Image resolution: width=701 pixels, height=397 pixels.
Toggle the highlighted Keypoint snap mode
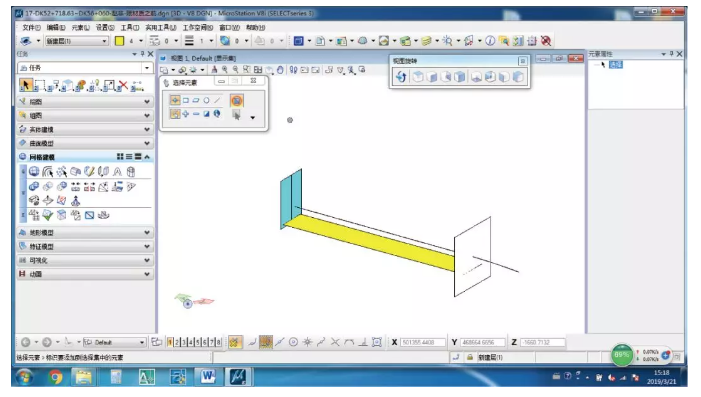click(266, 342)
